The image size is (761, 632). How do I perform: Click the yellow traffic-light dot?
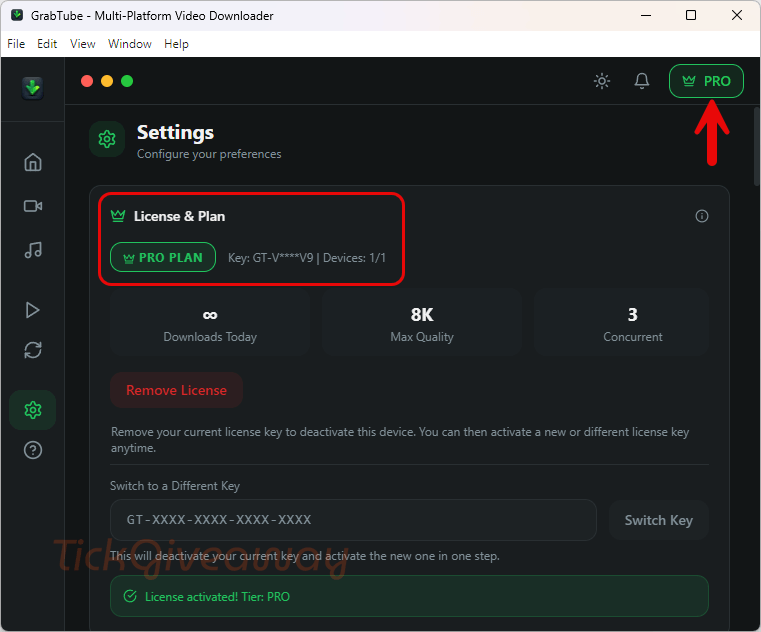tap(107, 81)
